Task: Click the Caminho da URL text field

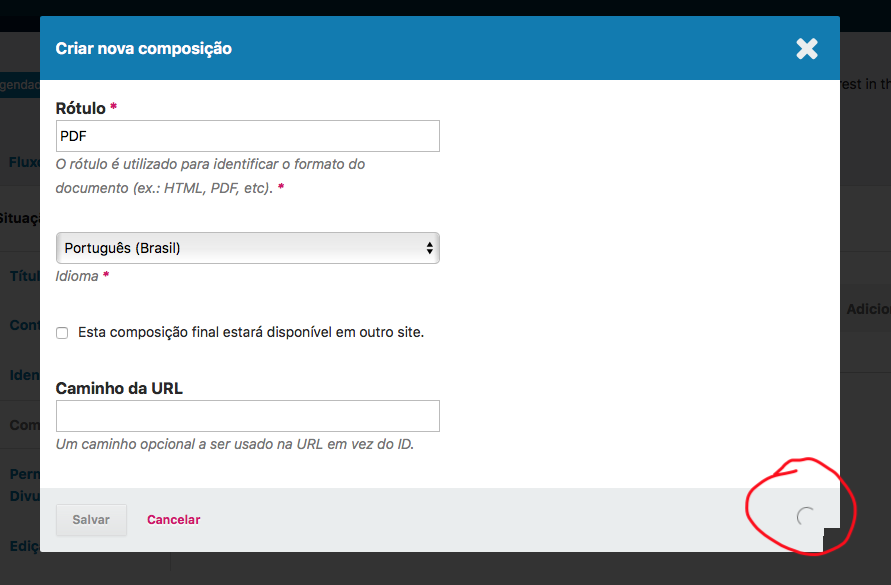Action: tap(248, 416)
